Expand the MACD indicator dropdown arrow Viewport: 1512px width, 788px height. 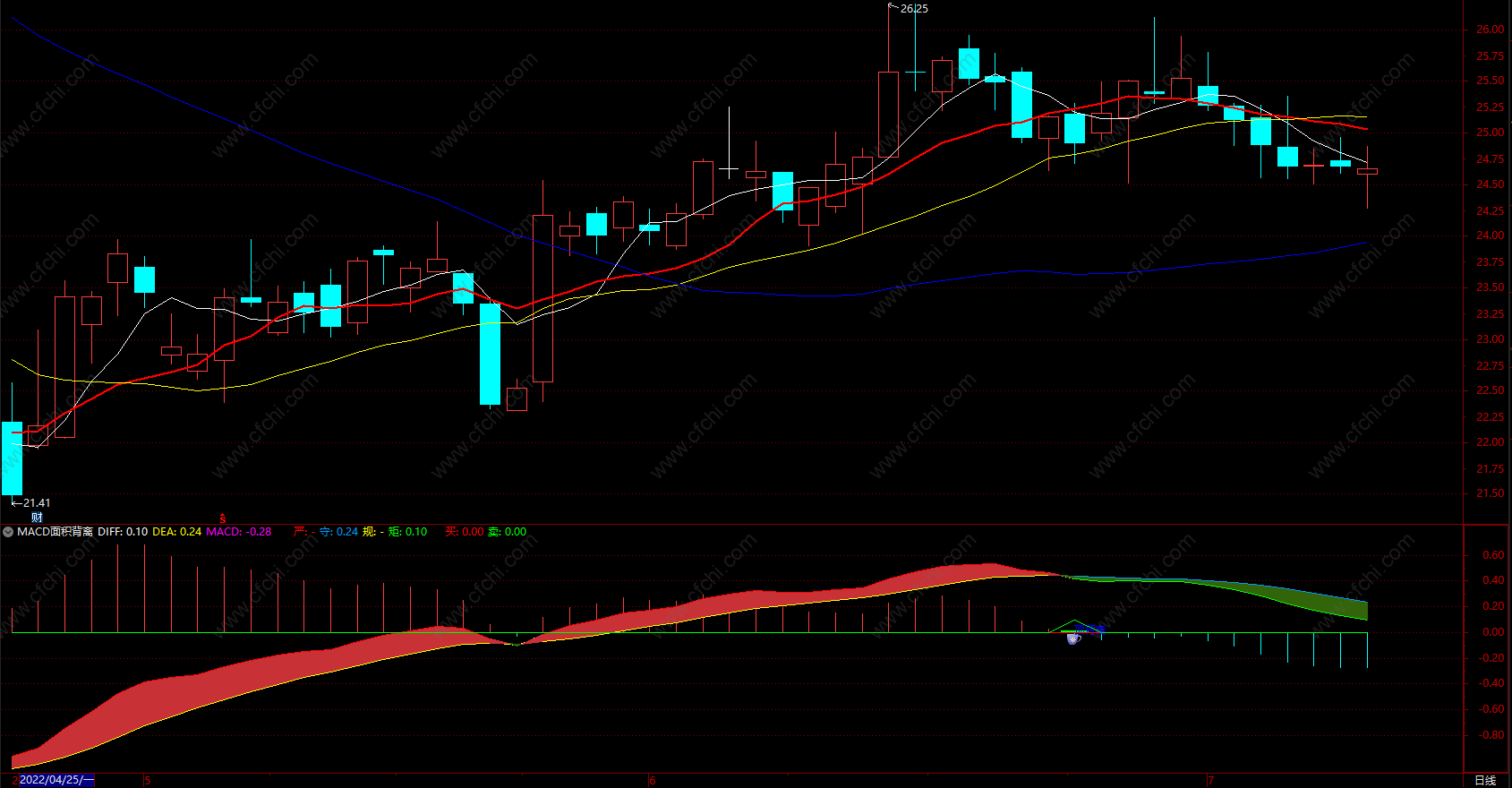[8, 532]
